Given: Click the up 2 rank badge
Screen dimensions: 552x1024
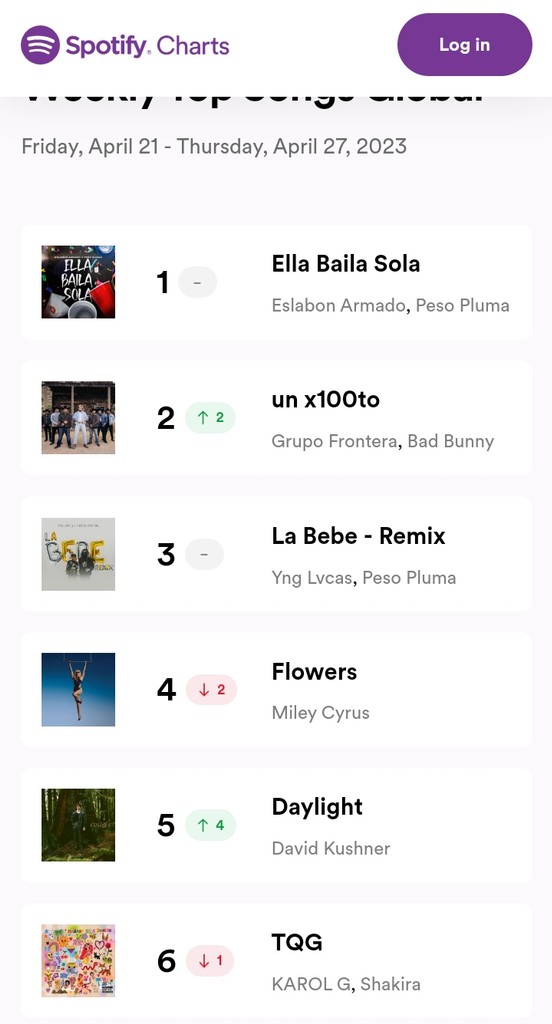Looking at the screenshot, I should pos(210,418).
